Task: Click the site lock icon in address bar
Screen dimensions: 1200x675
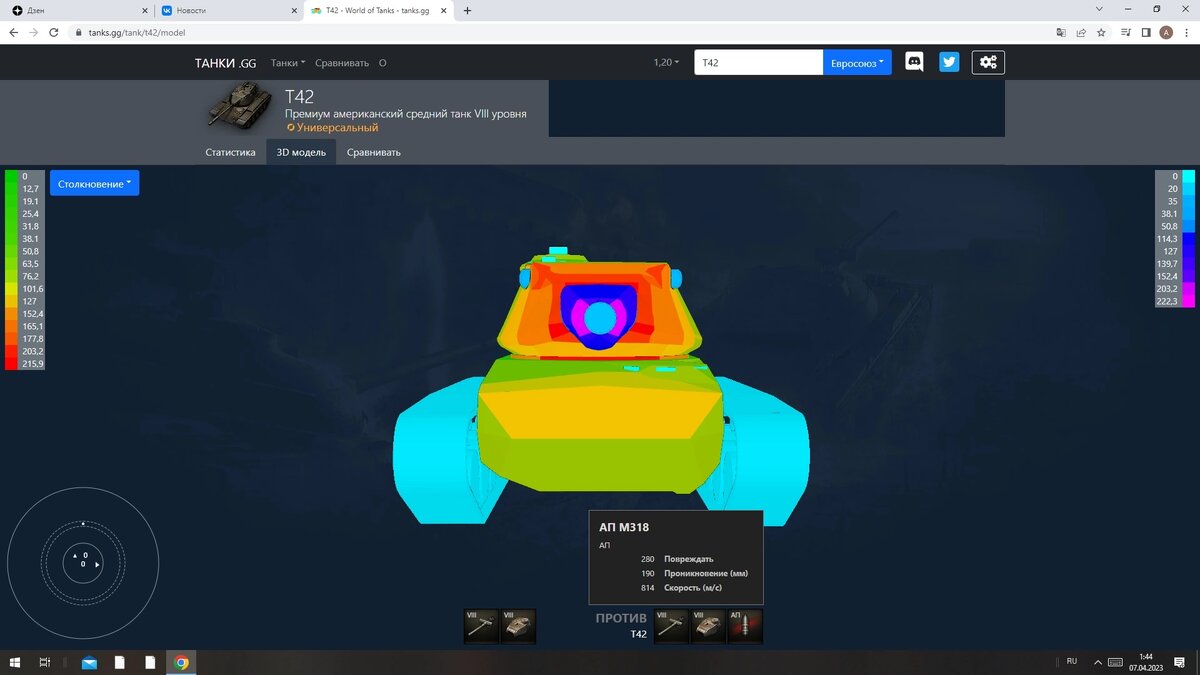Action: point(78,32)
